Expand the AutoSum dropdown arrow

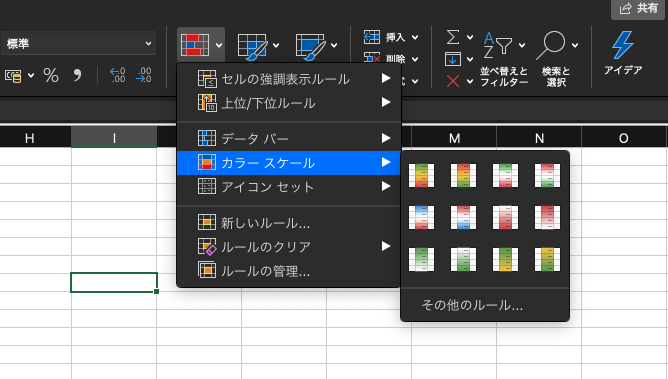click(x=470, y=37)
